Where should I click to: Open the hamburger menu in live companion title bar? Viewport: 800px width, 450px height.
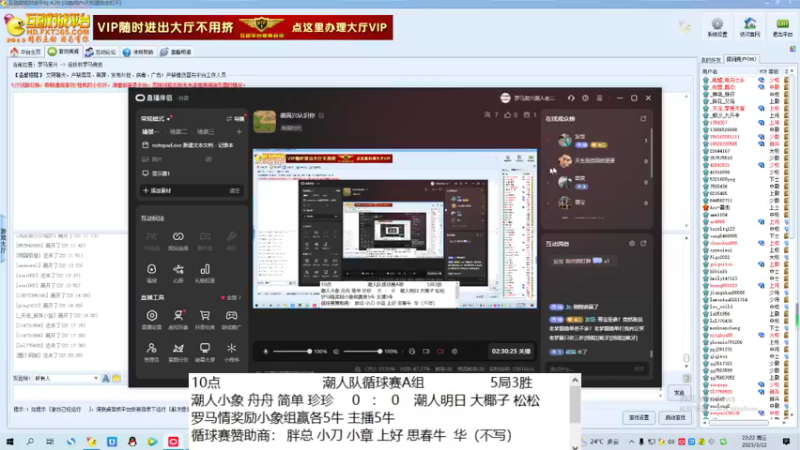(599, 98)
